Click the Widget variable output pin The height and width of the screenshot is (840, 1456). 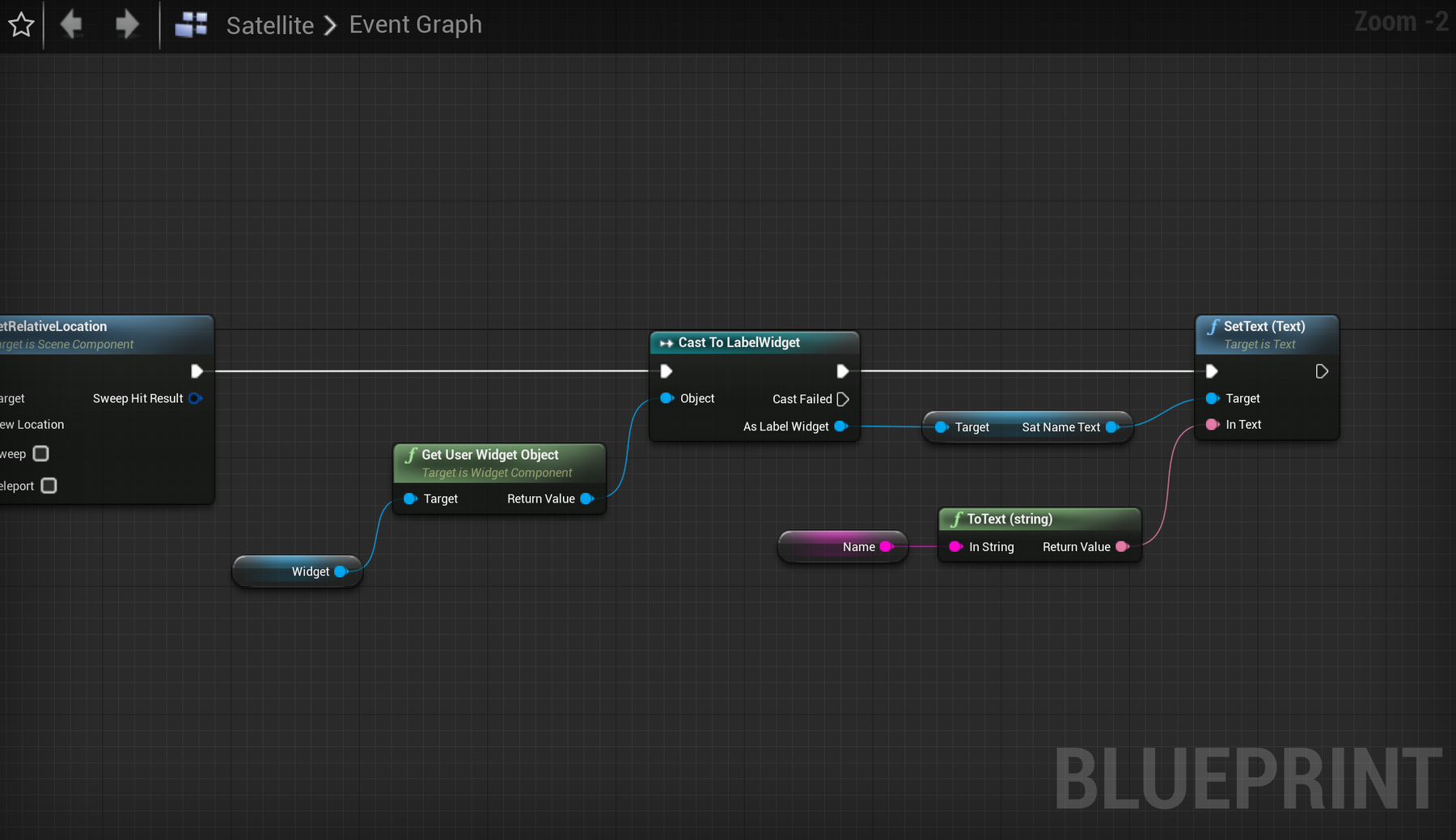(x=341, y=571)
